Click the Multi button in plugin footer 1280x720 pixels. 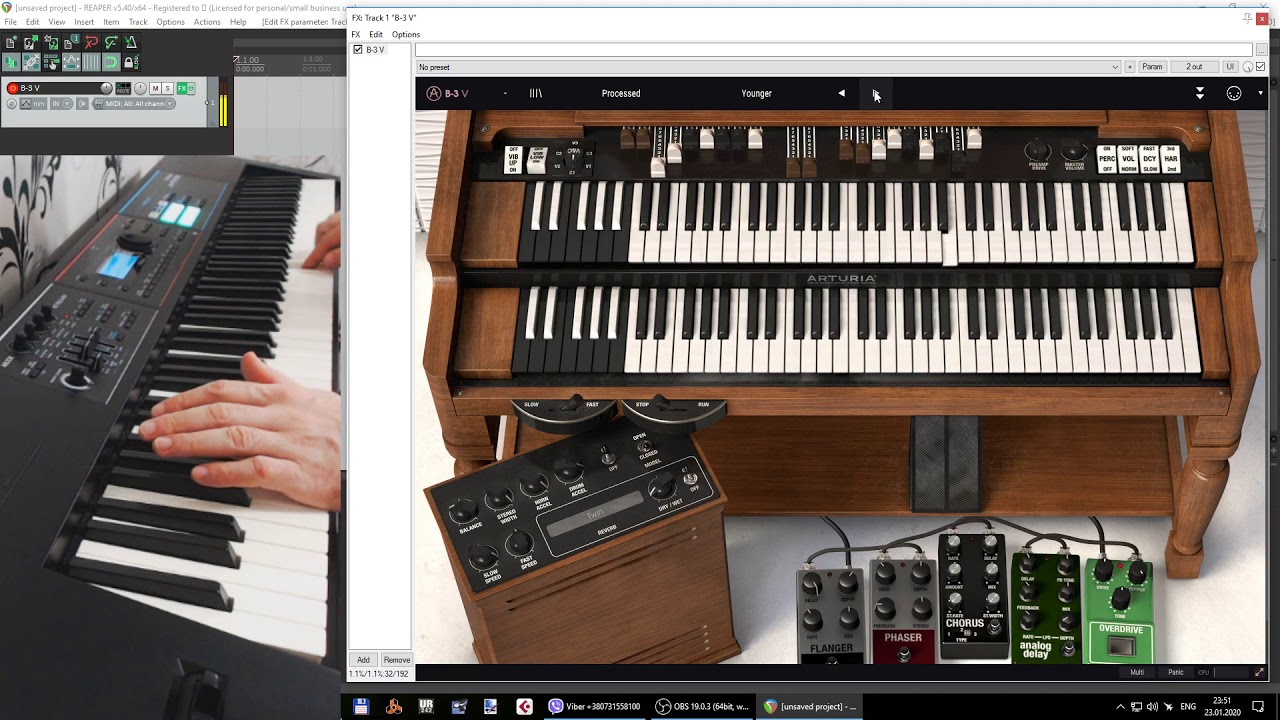1137,672
